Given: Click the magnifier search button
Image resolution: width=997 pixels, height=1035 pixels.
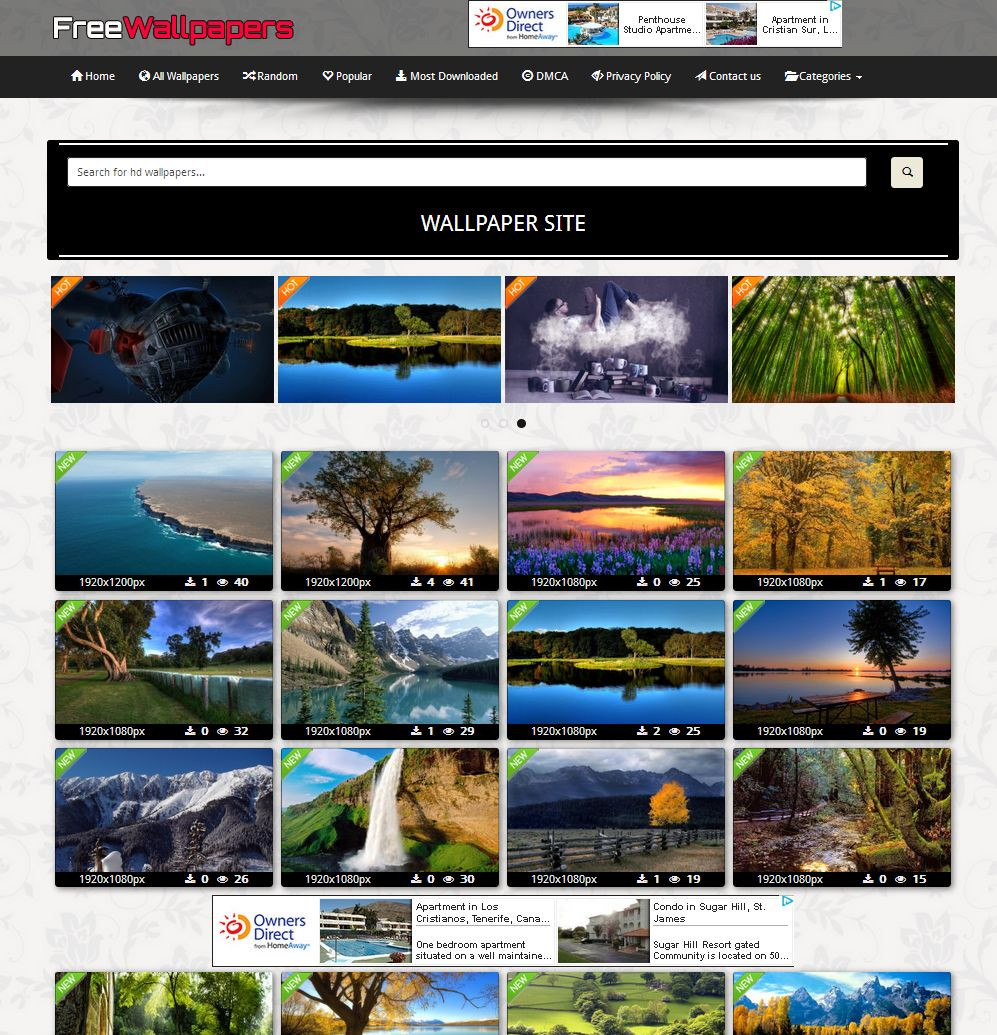Looking at the screenshot, I should coord(907,172).
